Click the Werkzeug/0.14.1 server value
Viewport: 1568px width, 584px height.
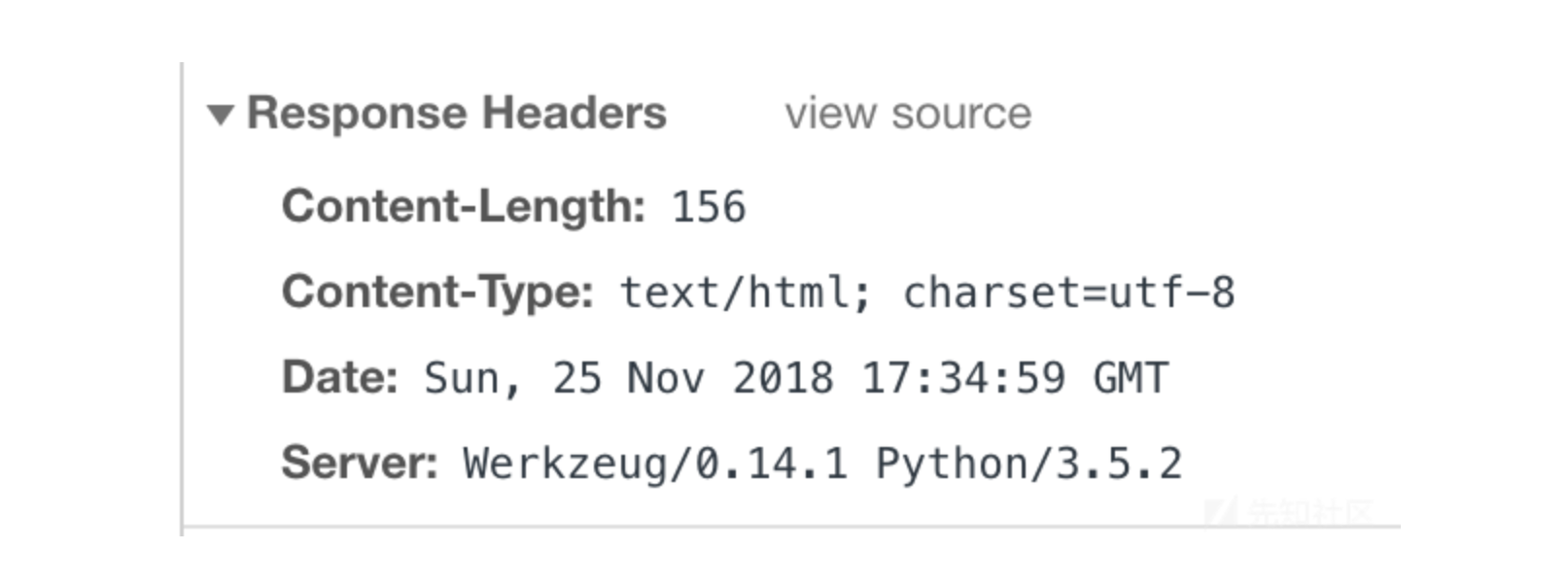655,464
